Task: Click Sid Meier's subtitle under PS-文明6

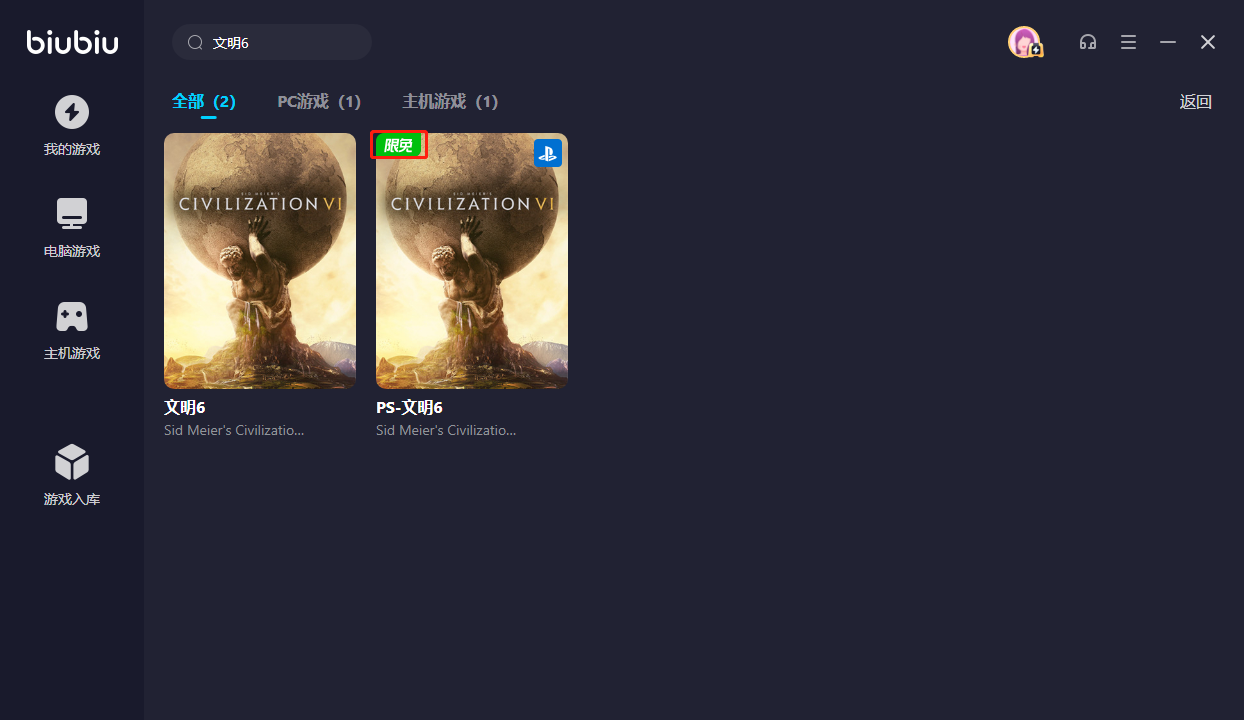Action: [446, 430]
